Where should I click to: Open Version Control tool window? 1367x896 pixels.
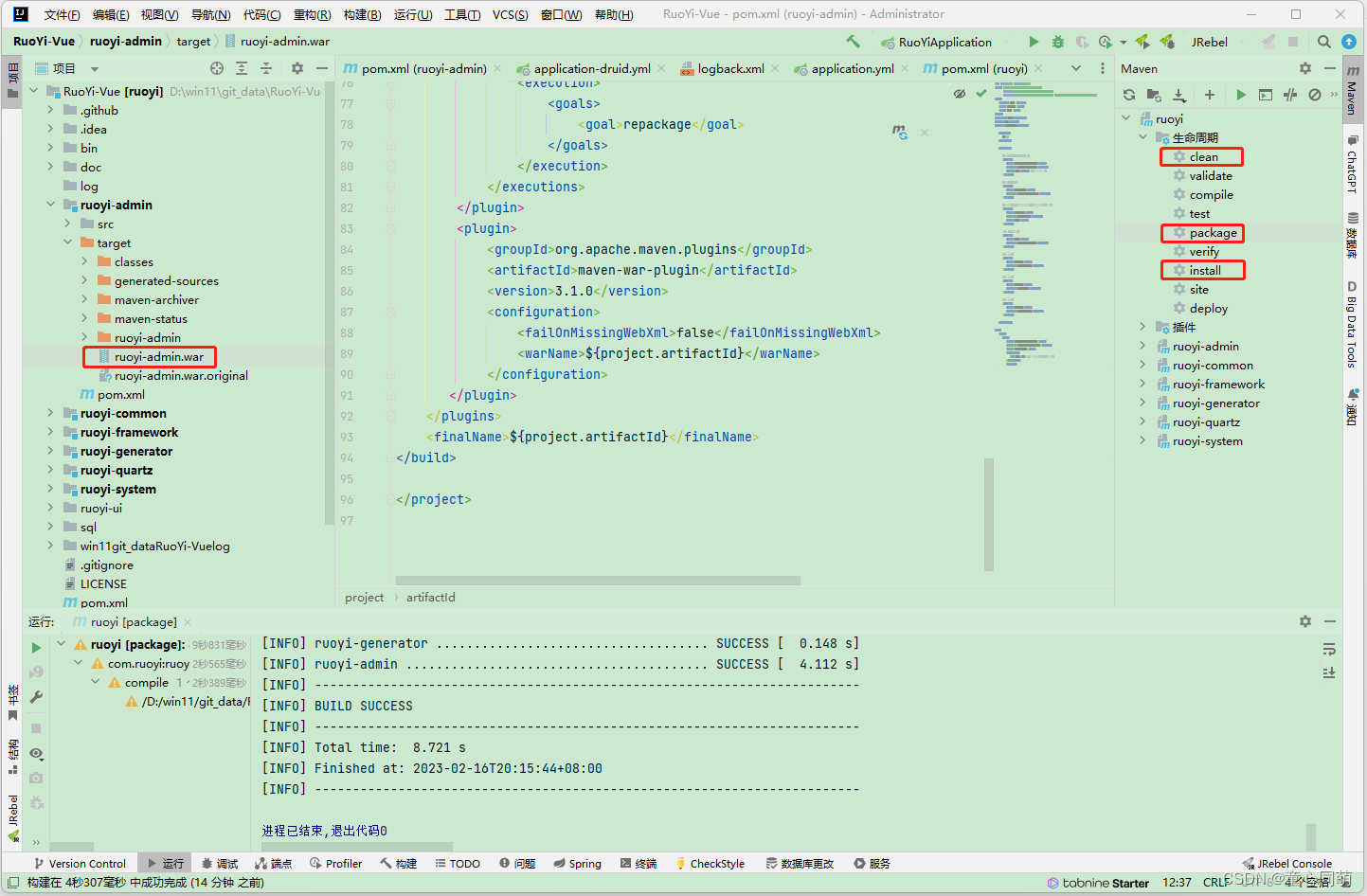tap(80, 863)
